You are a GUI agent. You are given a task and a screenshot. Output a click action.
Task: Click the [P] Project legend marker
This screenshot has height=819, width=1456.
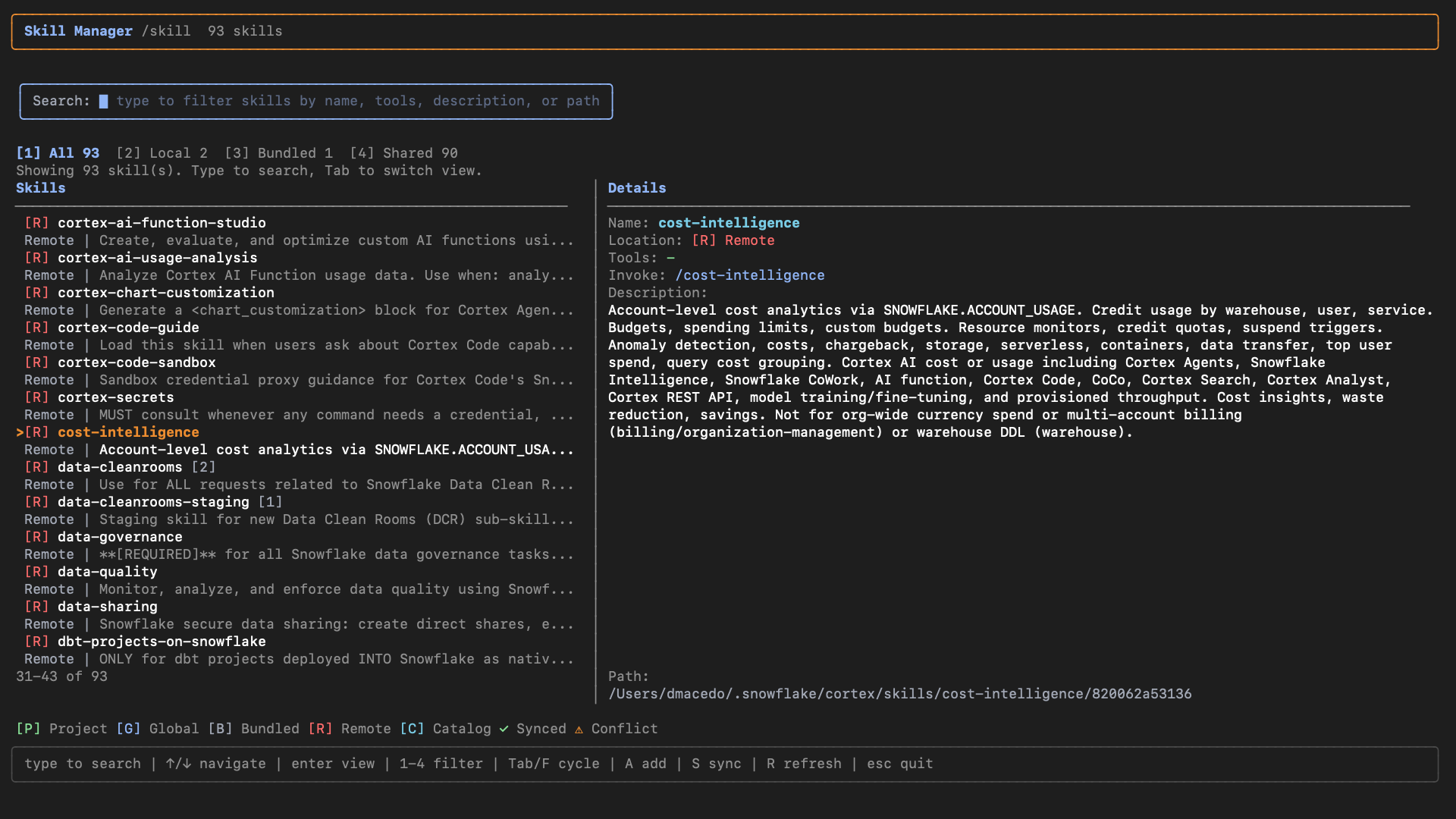(x=62, y=729)
